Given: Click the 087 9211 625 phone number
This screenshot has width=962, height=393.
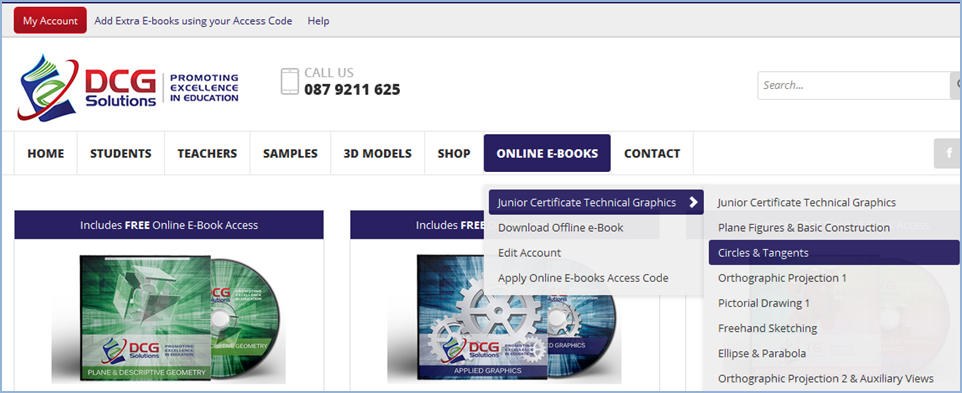Looking at the screenshot, I should [x=352, y=90].
